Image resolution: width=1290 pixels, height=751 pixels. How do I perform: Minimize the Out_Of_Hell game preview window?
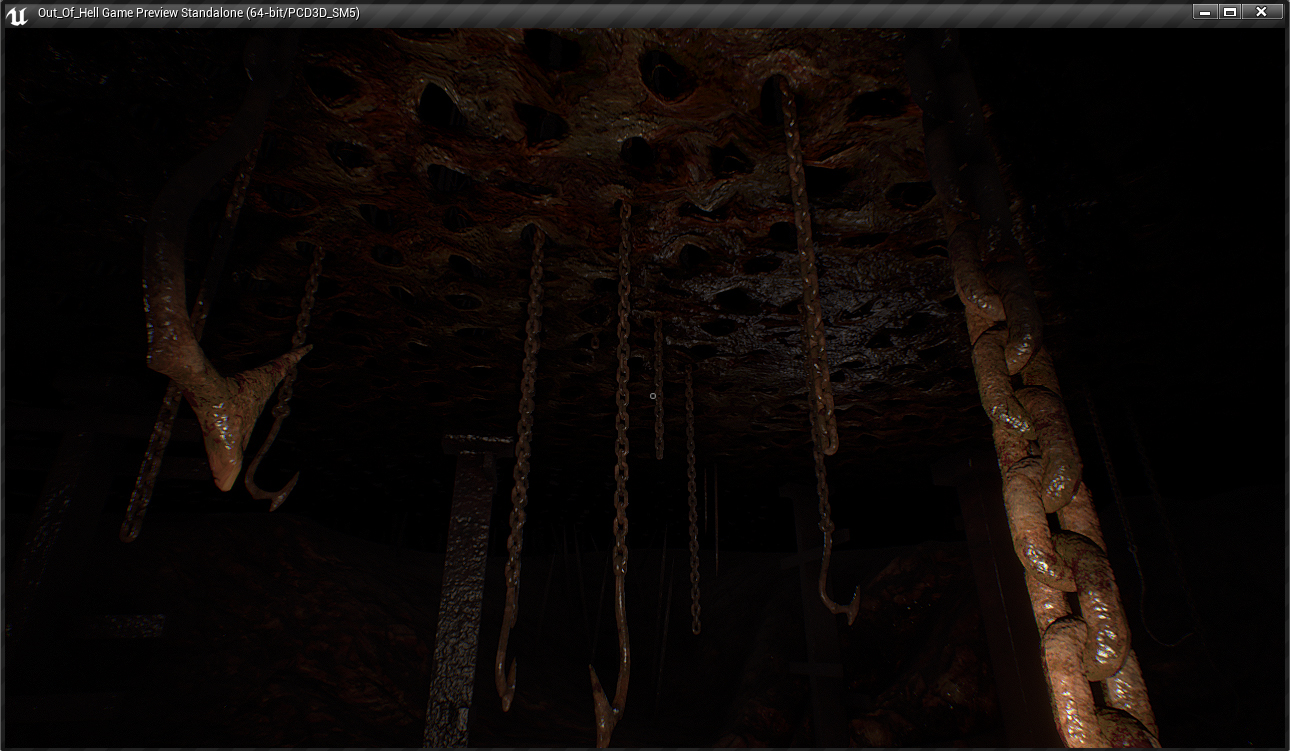tap(1204, 12)
